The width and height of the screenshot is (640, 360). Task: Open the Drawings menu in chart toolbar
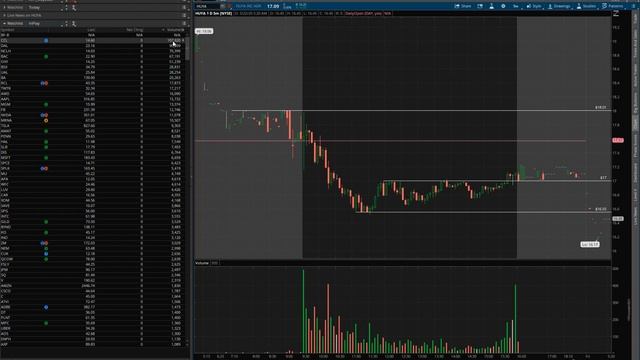pyautogui.click(x=559, y=6)
